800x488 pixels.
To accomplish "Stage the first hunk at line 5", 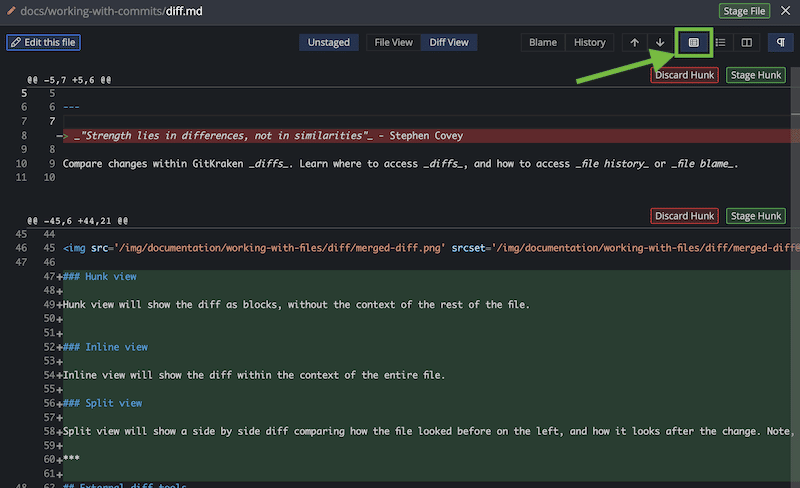I will 756,75.
